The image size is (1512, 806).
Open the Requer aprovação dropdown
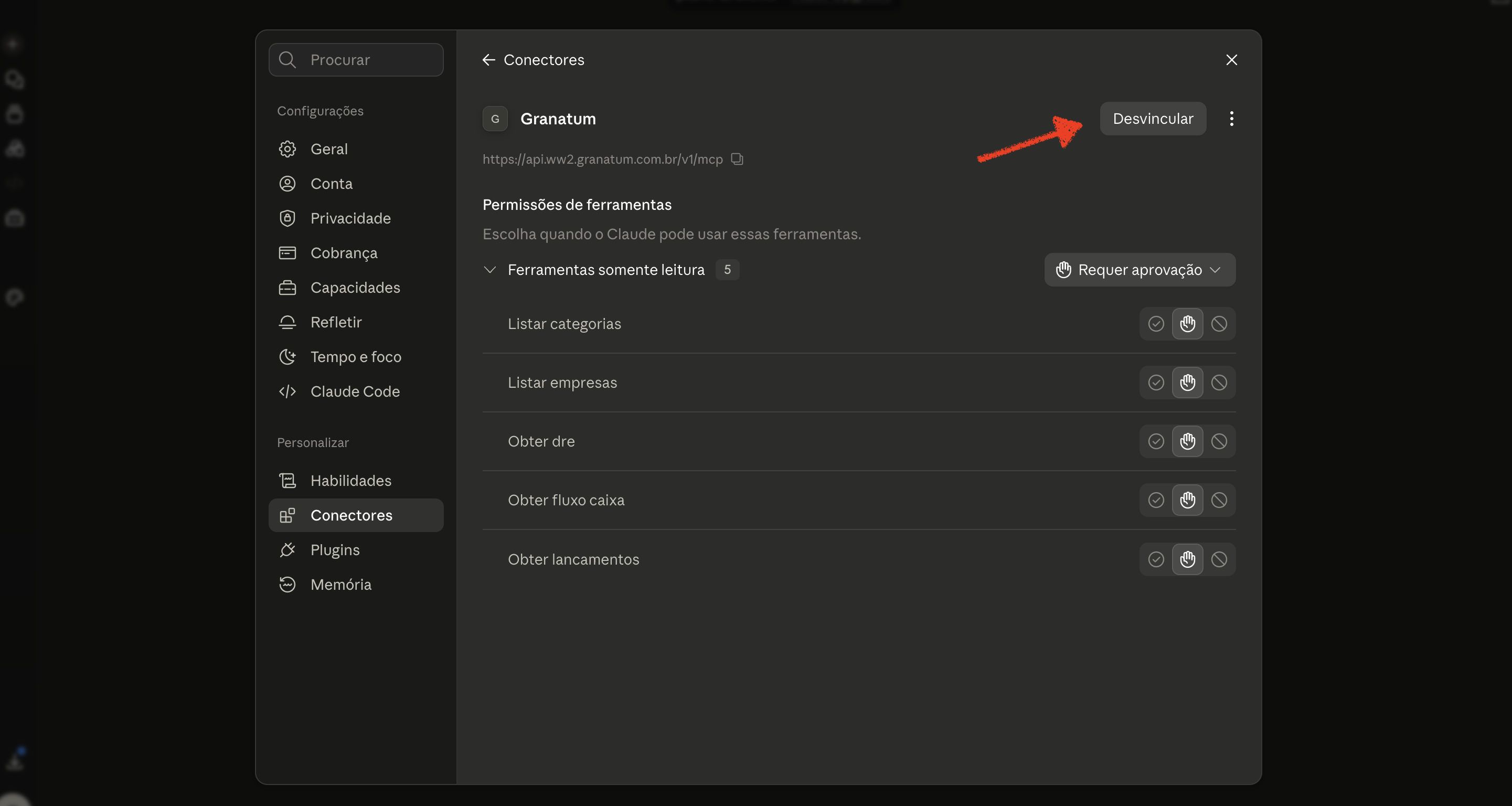click(x=1140, y=270)
